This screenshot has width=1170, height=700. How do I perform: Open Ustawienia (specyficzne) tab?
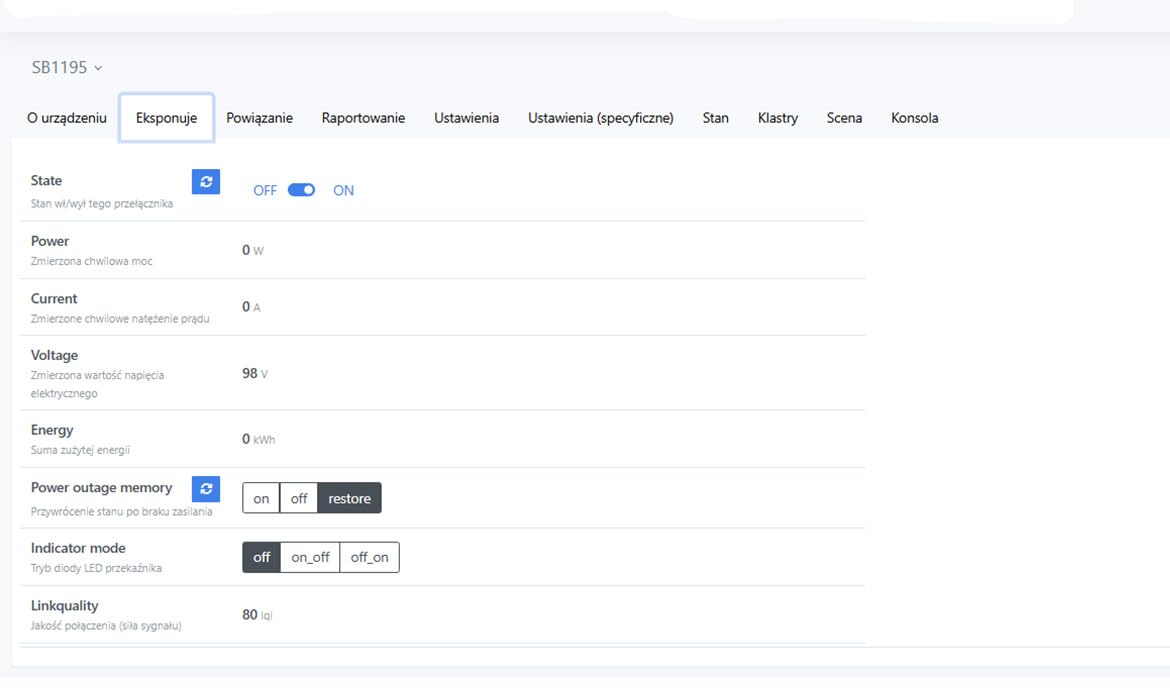coord(601,118)
